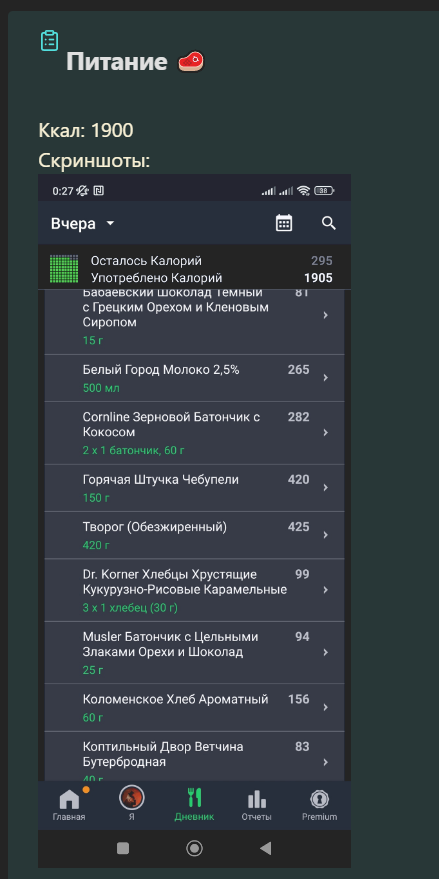Open Cornline Зерновой Батончик entry
This screenshot has height=879, width=439.
click(194, 433)
